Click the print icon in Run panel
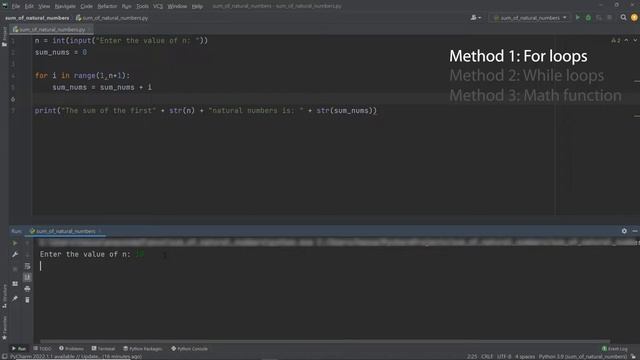640x360 pixels. click(27, 289)
